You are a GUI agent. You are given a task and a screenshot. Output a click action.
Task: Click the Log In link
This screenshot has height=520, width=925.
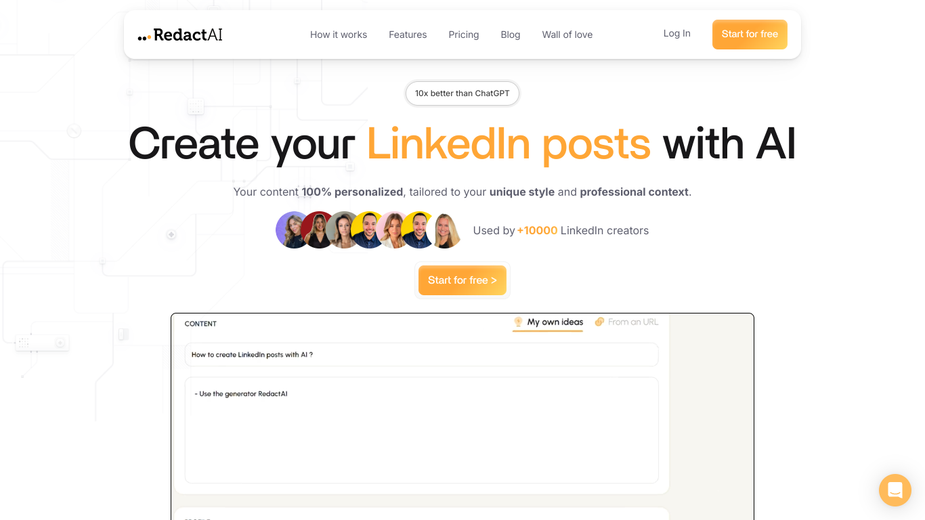pyautogui.click(x=677, y=34)
